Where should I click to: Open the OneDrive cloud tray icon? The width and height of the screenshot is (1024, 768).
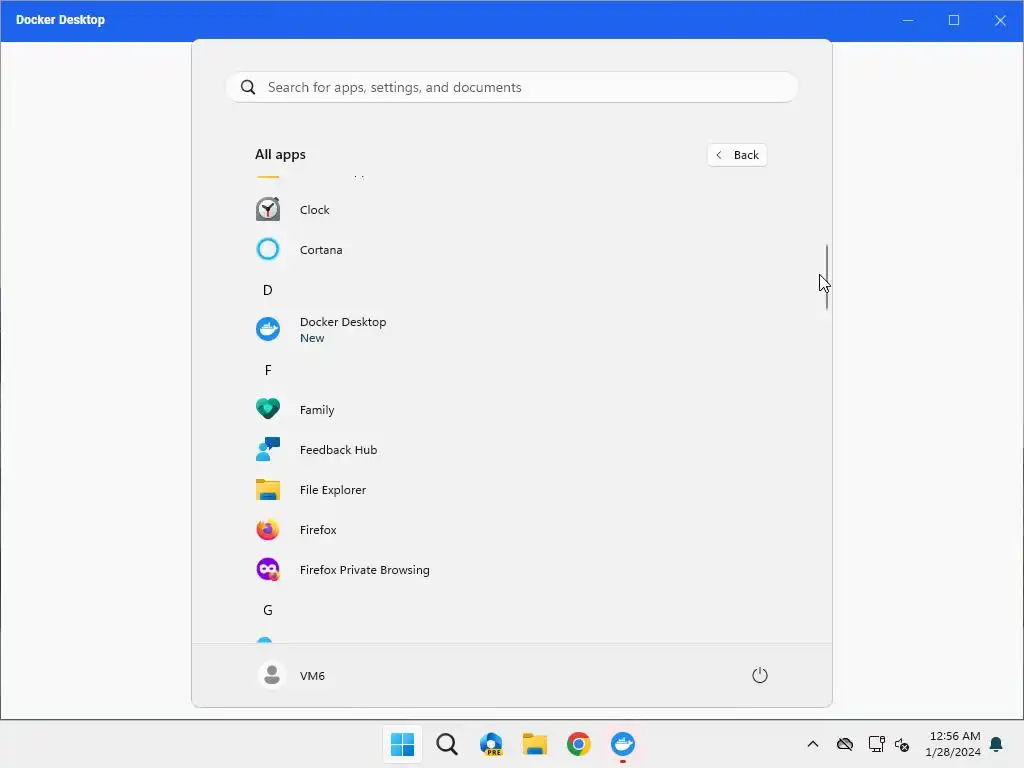[x=845, y=744]
